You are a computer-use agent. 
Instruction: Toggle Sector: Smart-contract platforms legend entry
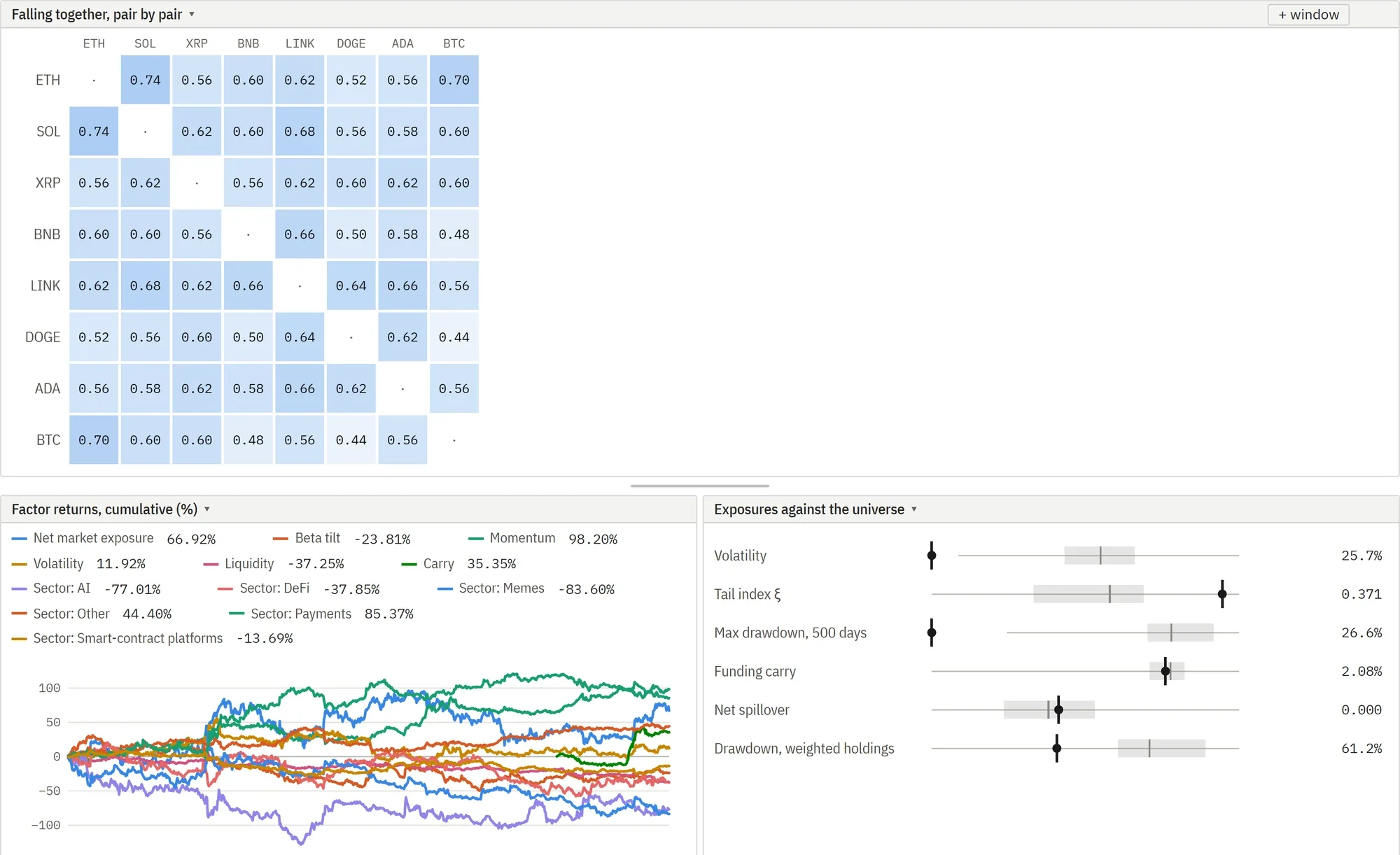click(x=152, y=638)
